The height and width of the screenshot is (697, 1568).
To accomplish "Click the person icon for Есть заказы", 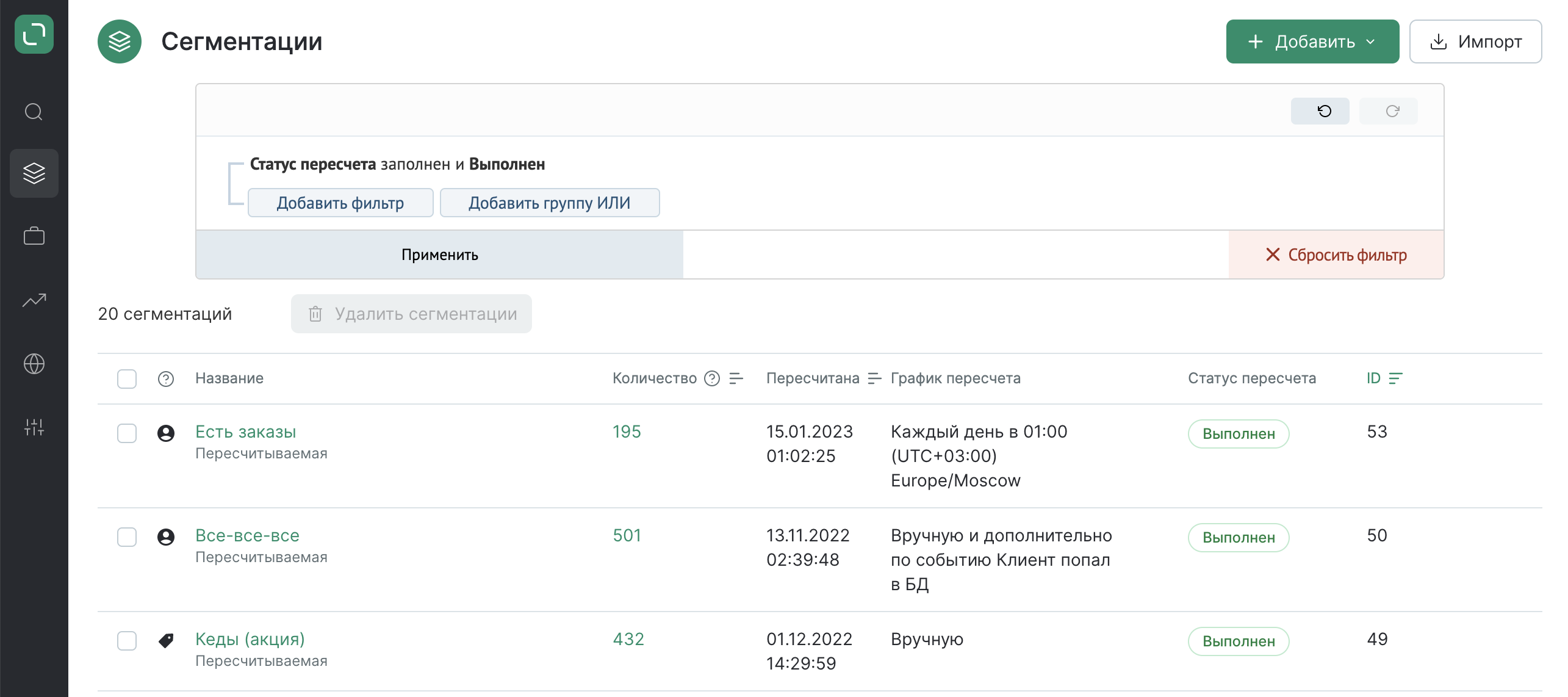I will tap(166, 433).
